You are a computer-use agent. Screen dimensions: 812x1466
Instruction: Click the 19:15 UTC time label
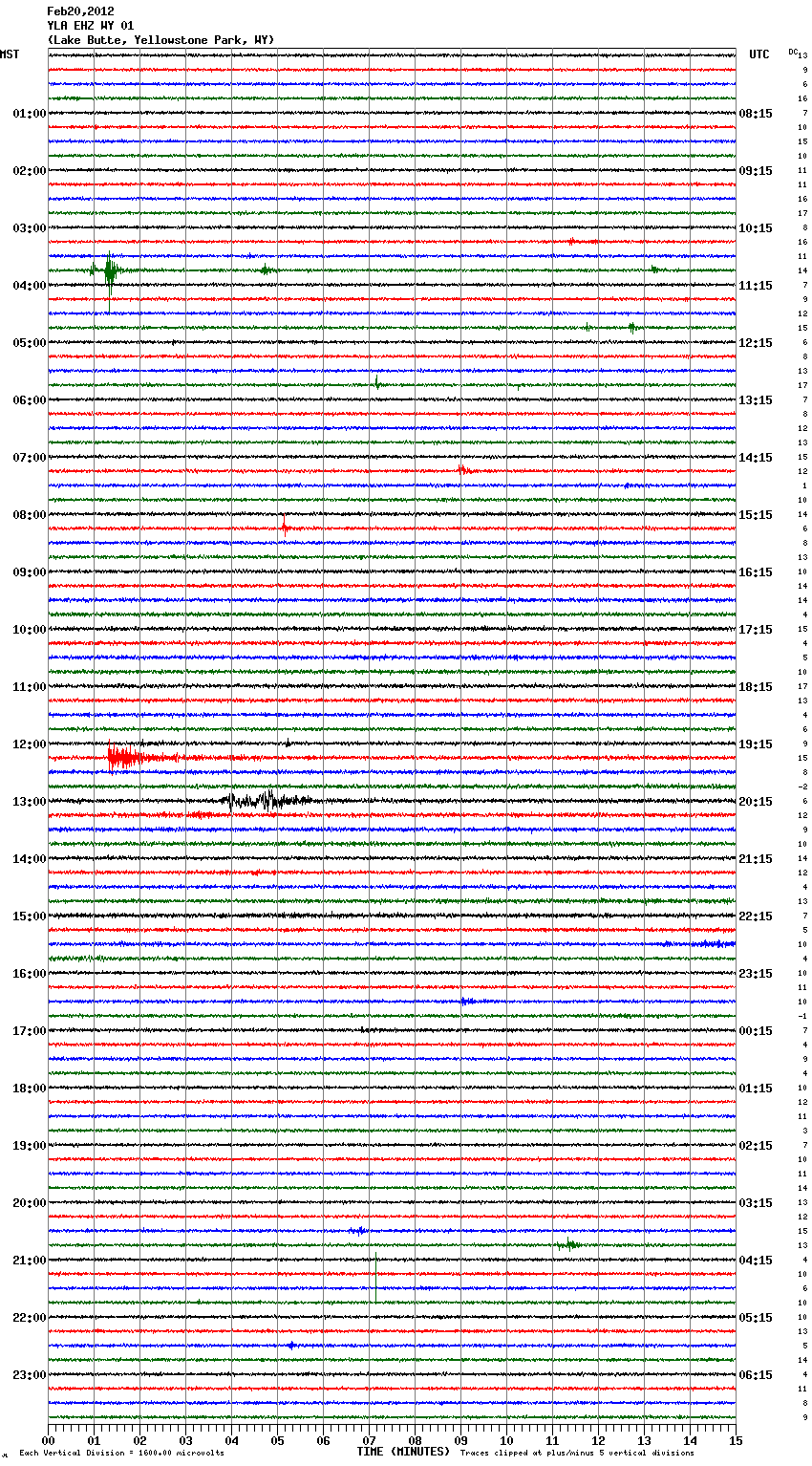pos(756,744)
